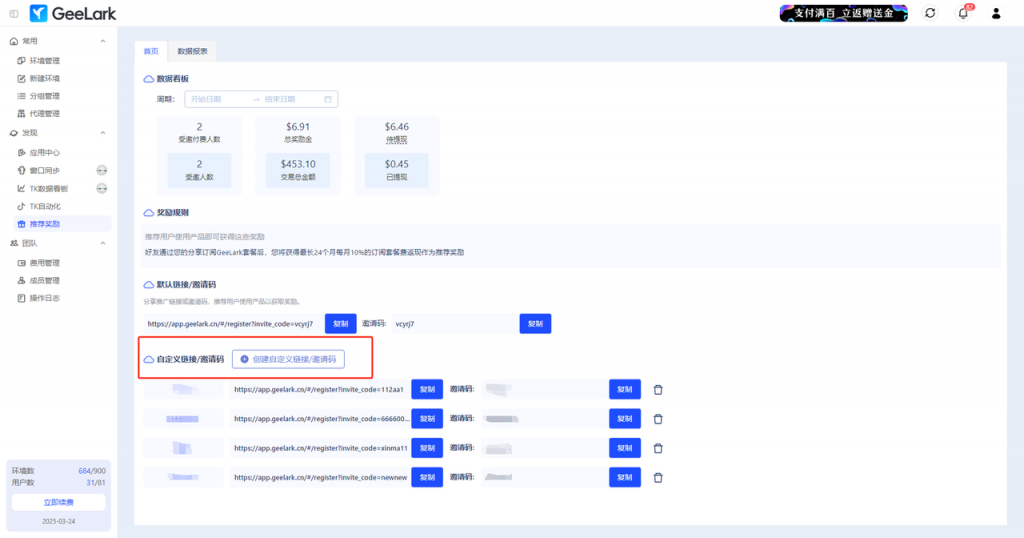The width and height of the screenshot is (1024, 538).
Task: Click the 立即续费 renew button
Action: pyautogui.click(x=58, y=502)
